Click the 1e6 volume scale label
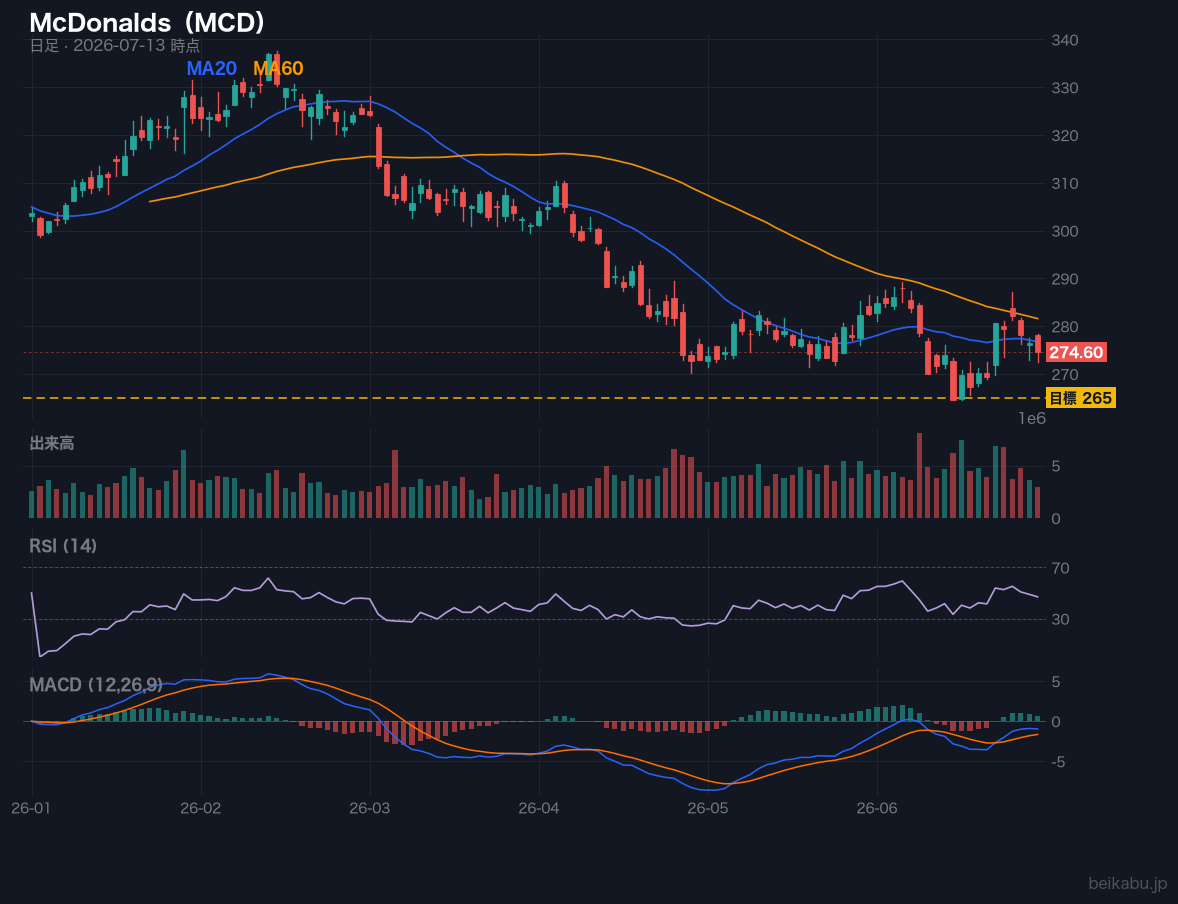This screenshot has height=904, width=1178. [x=1032, y=419]
